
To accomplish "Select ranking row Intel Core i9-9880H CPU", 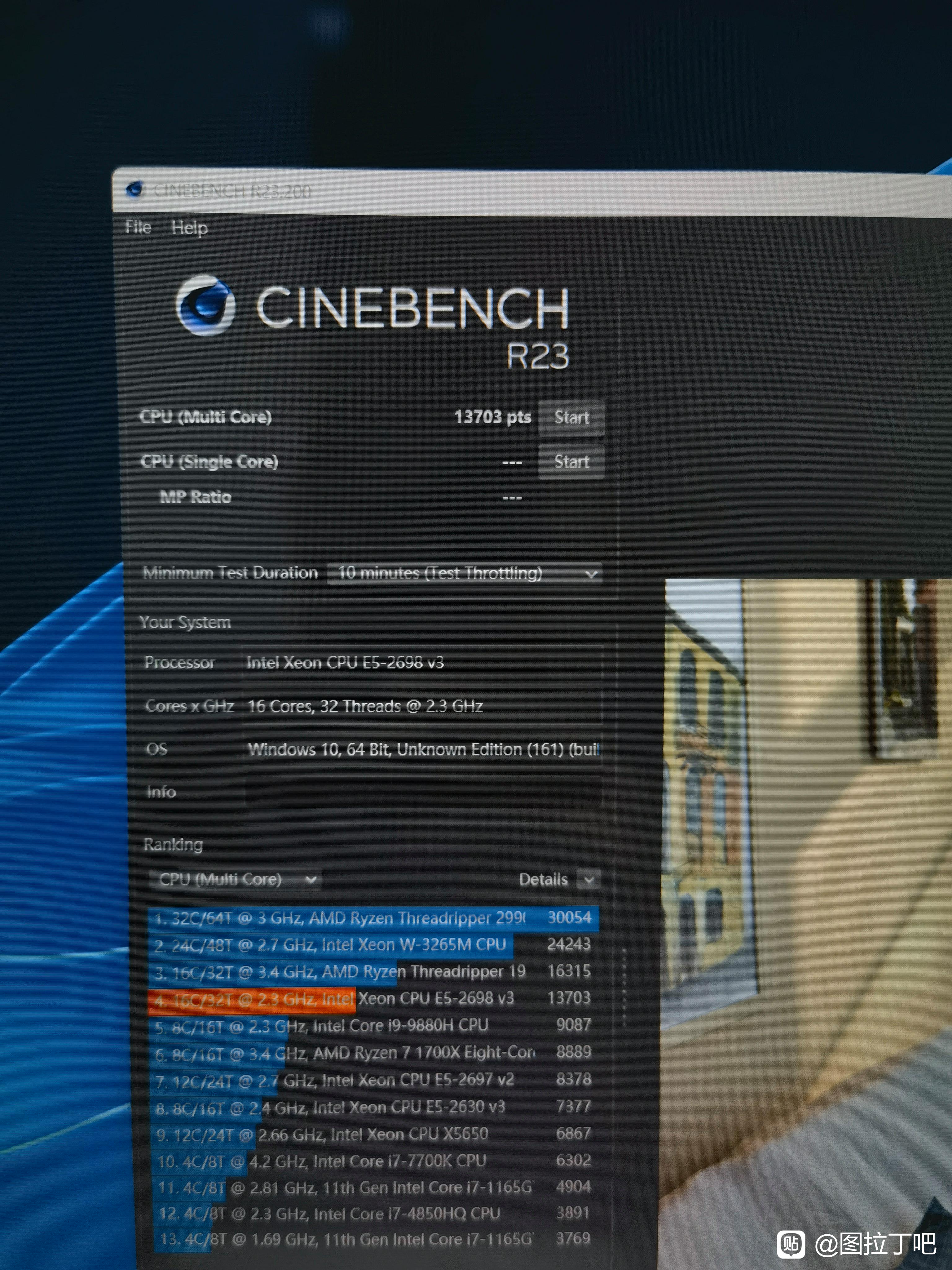I will click(x=373, y=1026).
